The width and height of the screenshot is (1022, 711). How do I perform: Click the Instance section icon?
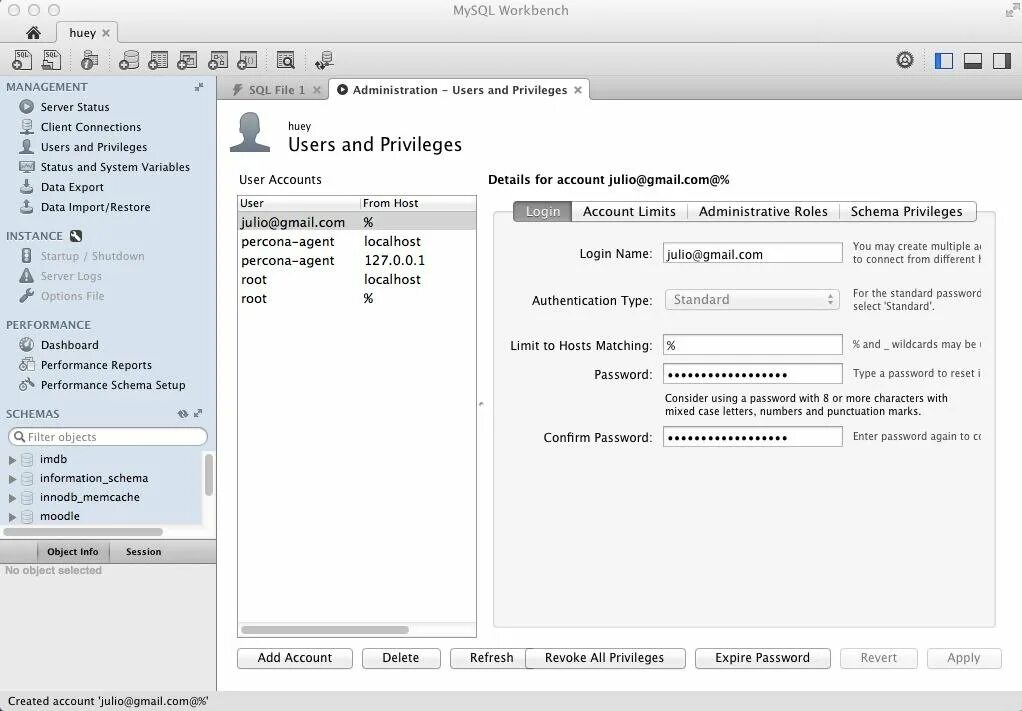coord(76,236)
